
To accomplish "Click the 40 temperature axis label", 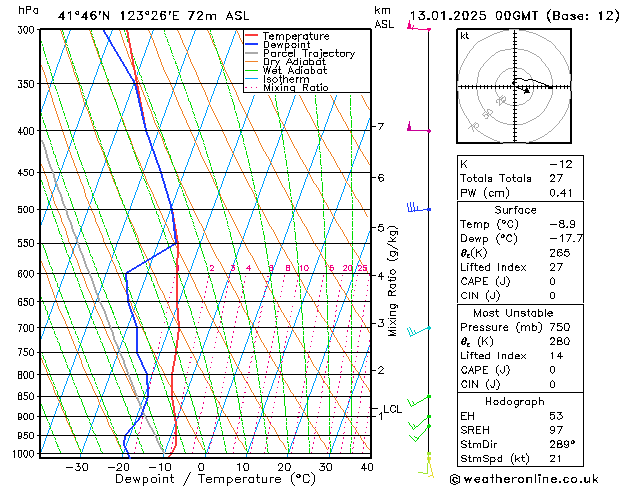I will point(367,467).
